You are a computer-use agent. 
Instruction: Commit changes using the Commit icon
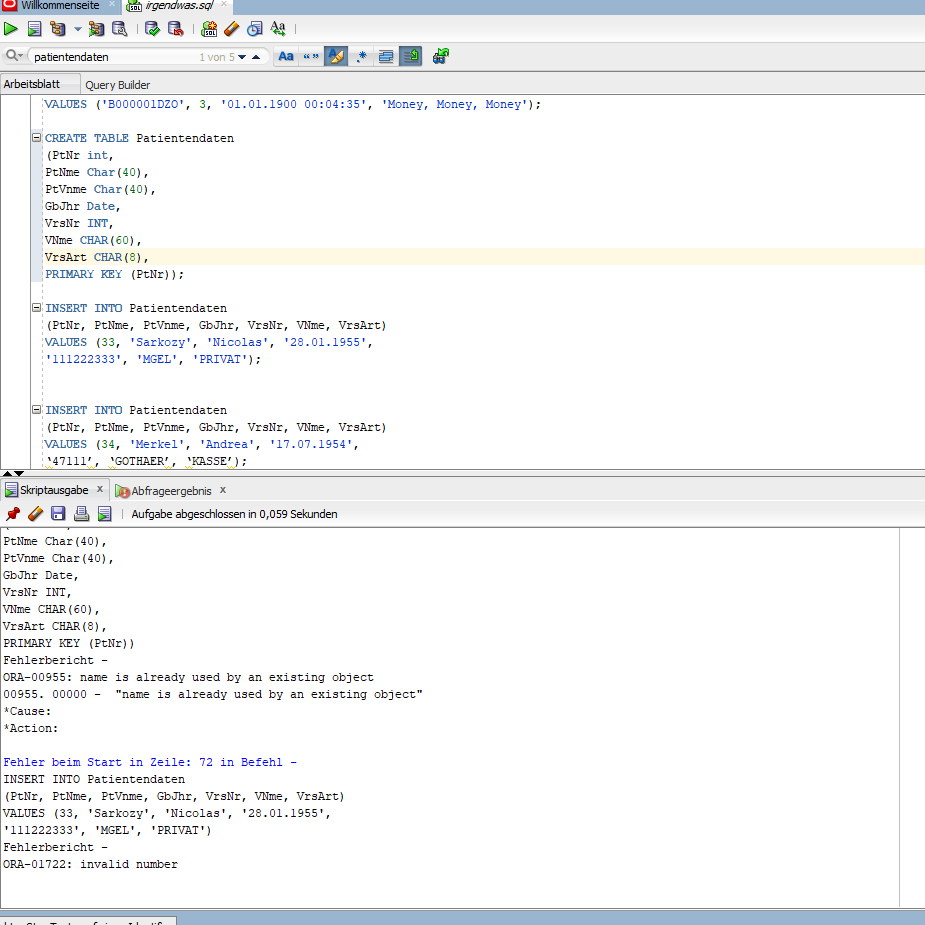click(x=152, y=28)
